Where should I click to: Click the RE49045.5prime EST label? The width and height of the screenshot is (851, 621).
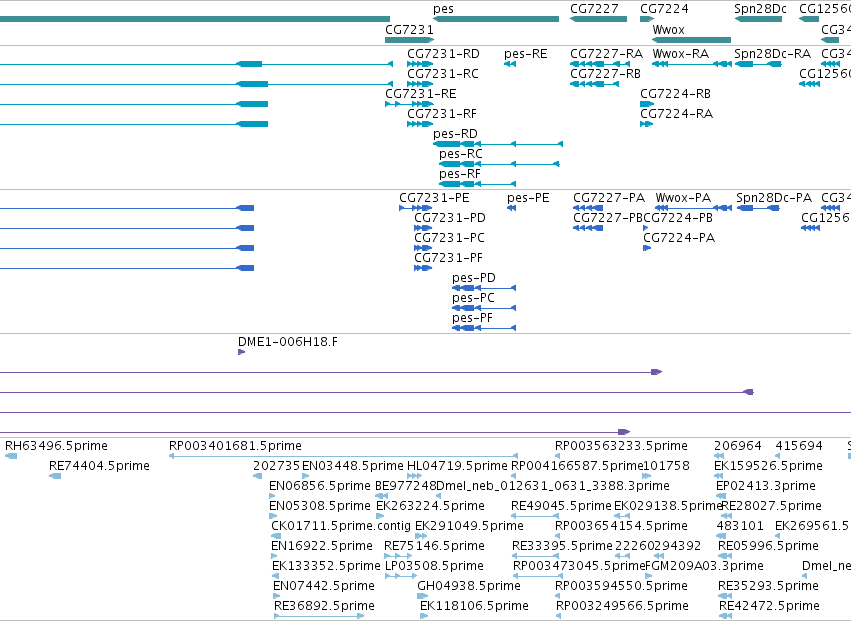click(561, 506)
